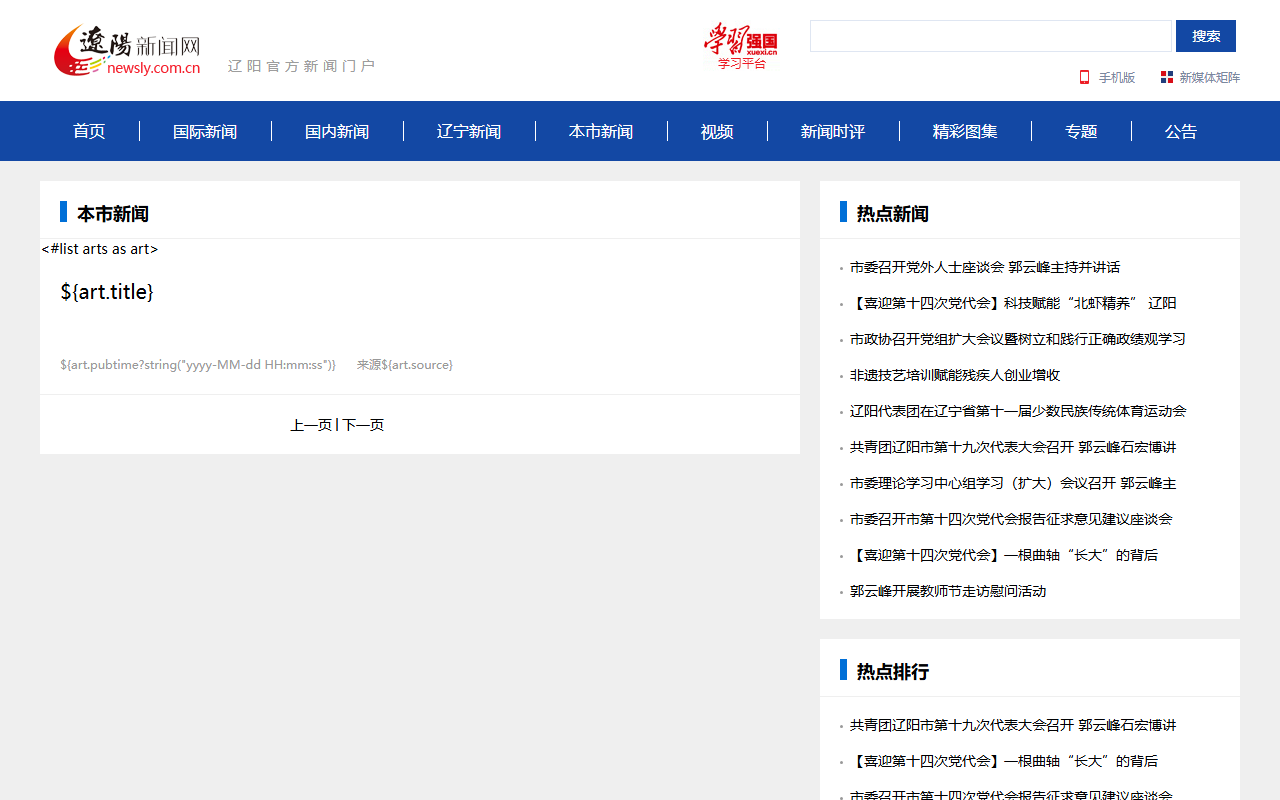This screenshot has width=1280, height=800.
Task: Click the red mobile phone icon
Action: [1084, 77]
